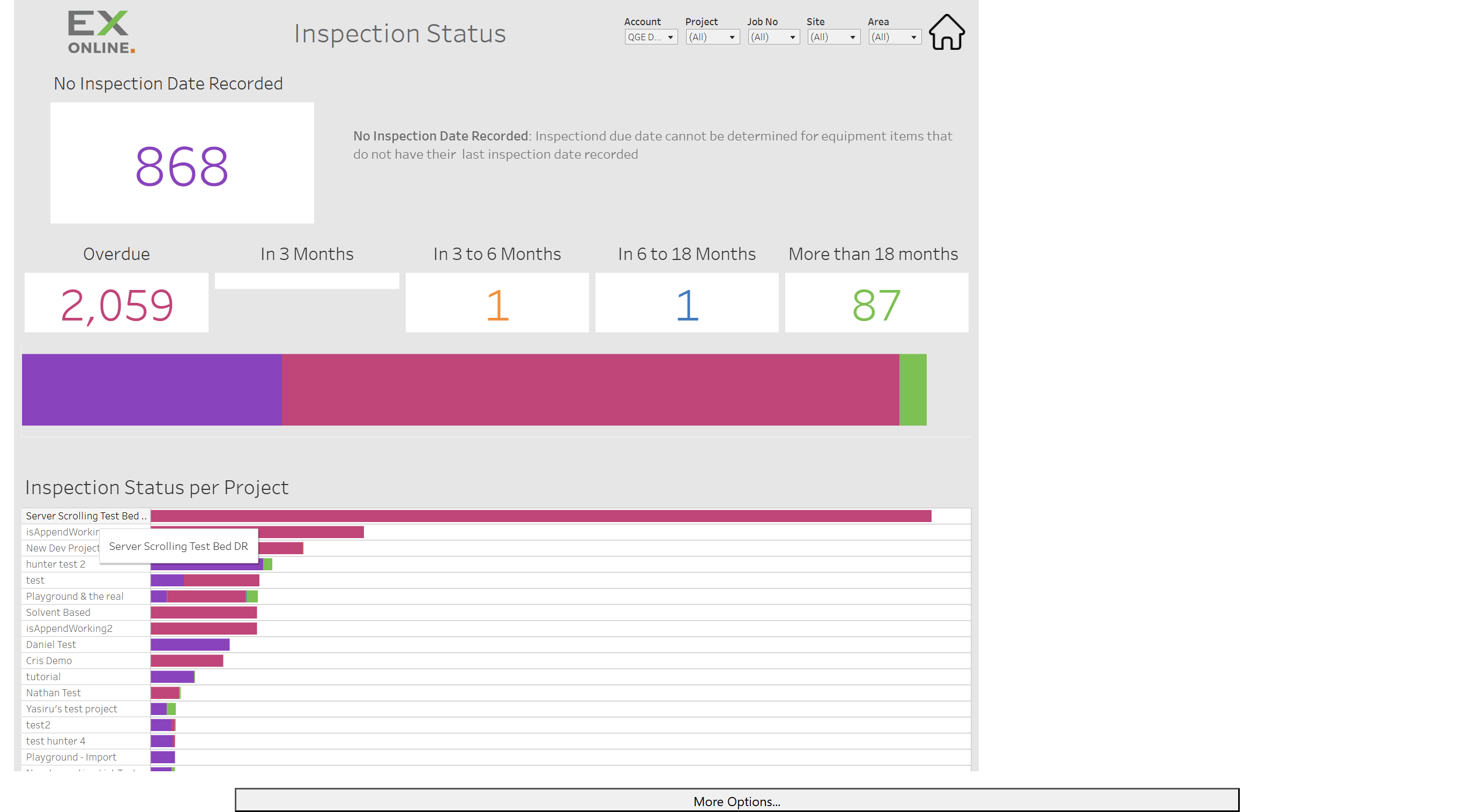
Task: Open the Project filter dropdown
Action: (x=712, y=37)
